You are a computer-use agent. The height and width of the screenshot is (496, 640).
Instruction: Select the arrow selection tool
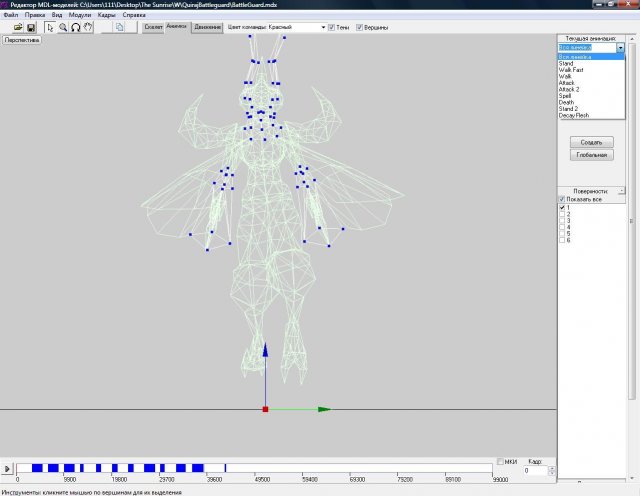point(50,27)
